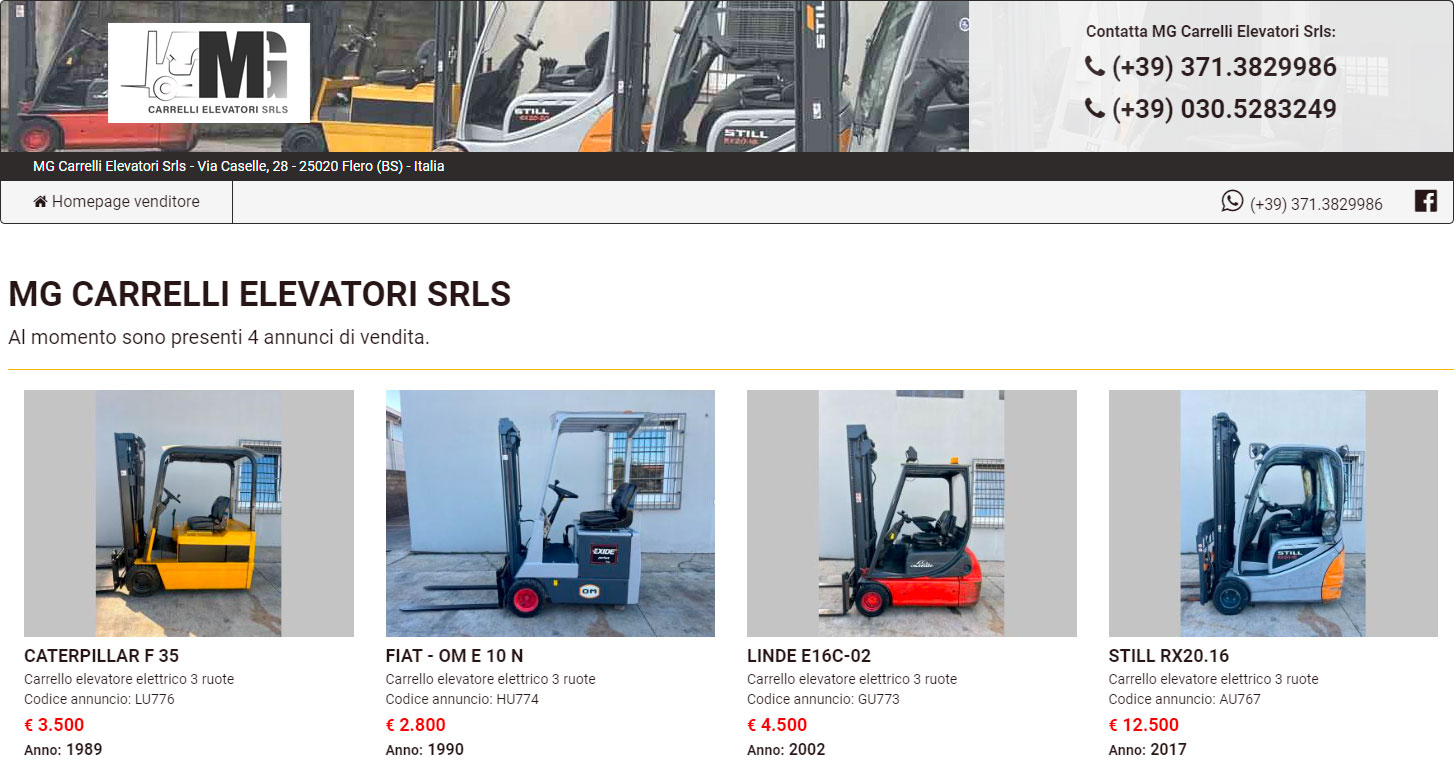Click the home icon beside Homepage venditore
1454x781 pixels.
pyautogui.click(x=40, y=202)
